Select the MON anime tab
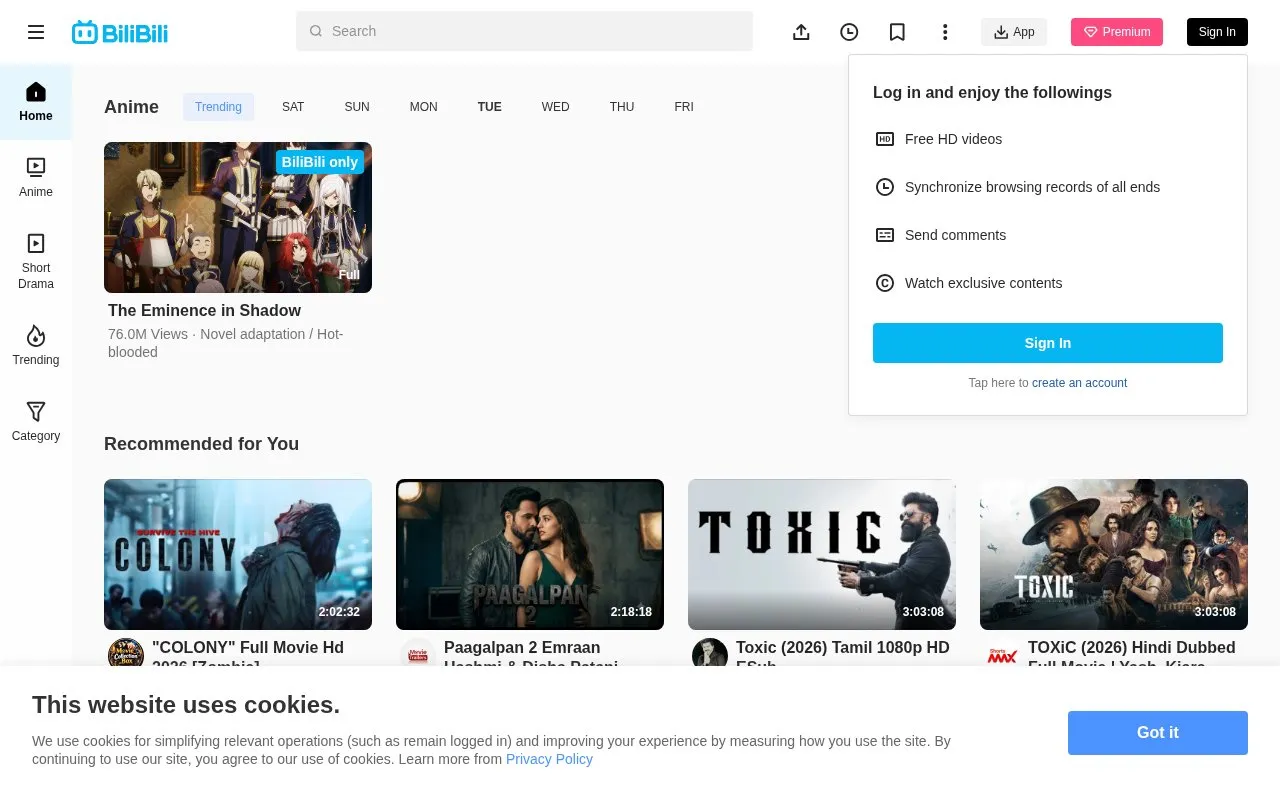Image resolution: width=1280 pixels, height=800 pixels. tap(424, 107)
